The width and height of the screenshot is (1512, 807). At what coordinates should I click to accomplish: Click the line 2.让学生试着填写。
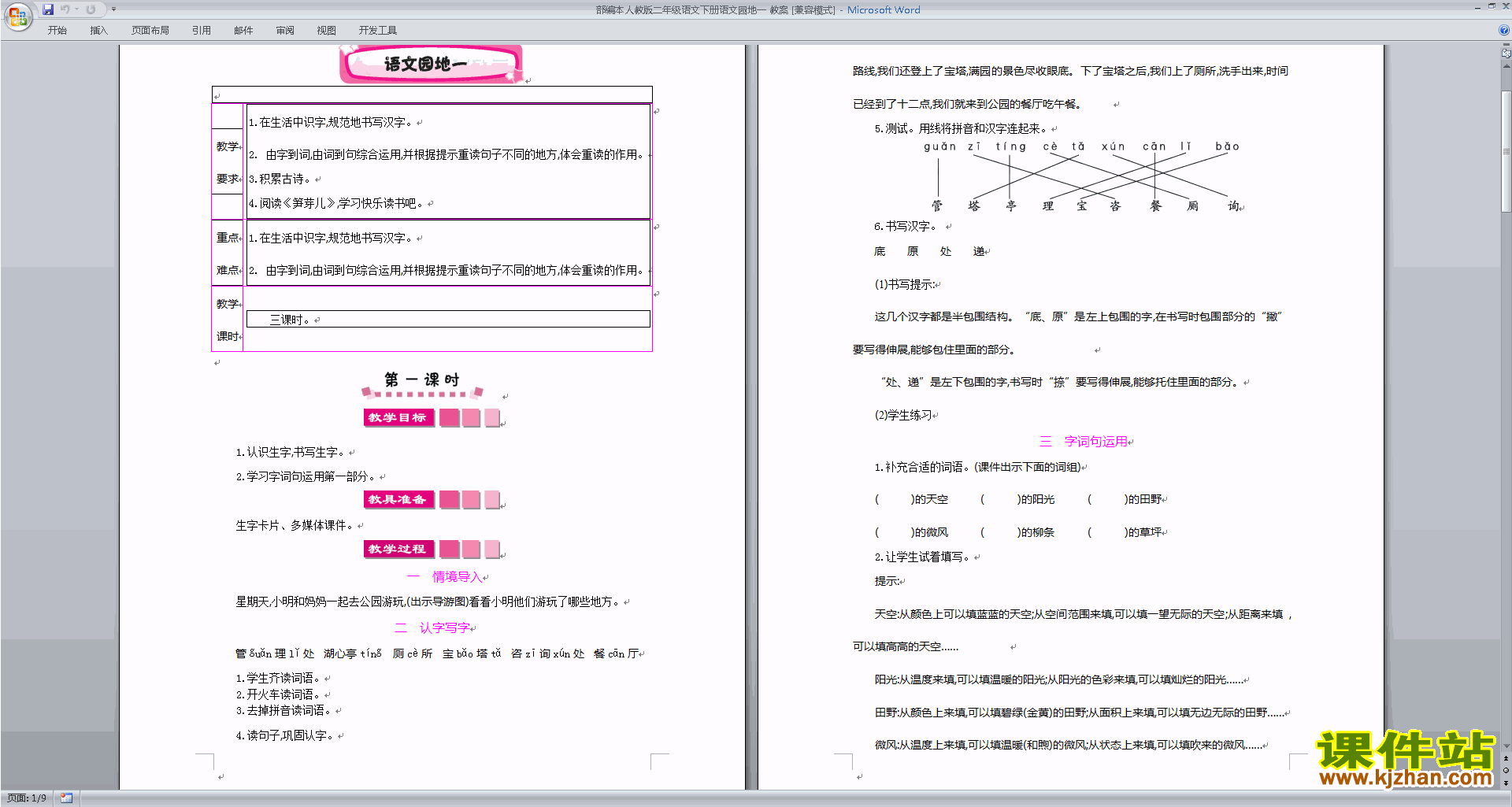click(x=923, y=557)
